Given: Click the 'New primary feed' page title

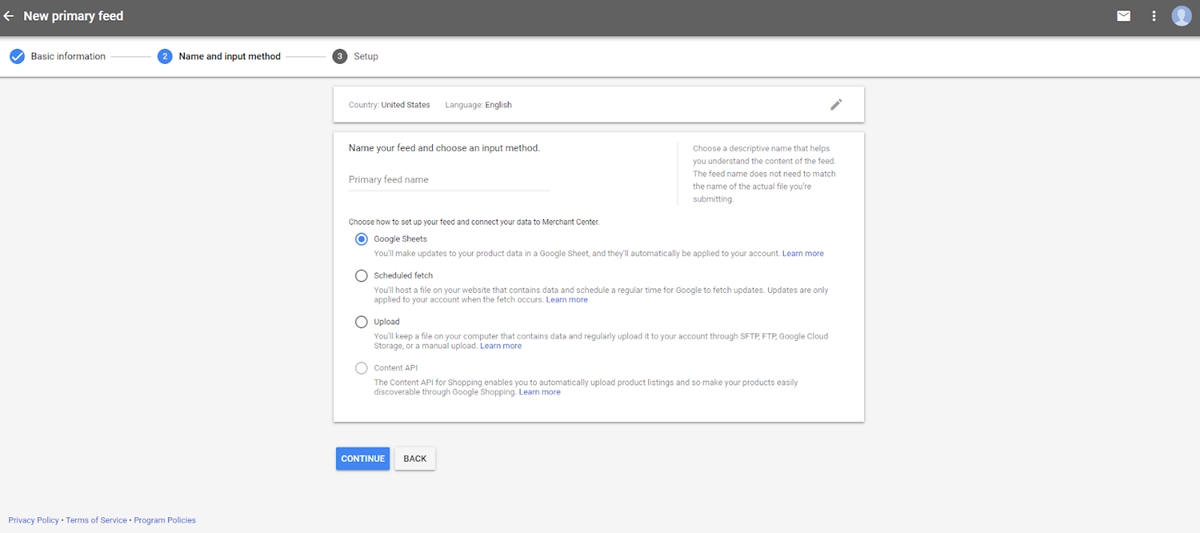Looking at the screenshot, I should click(x=74, y=16).
